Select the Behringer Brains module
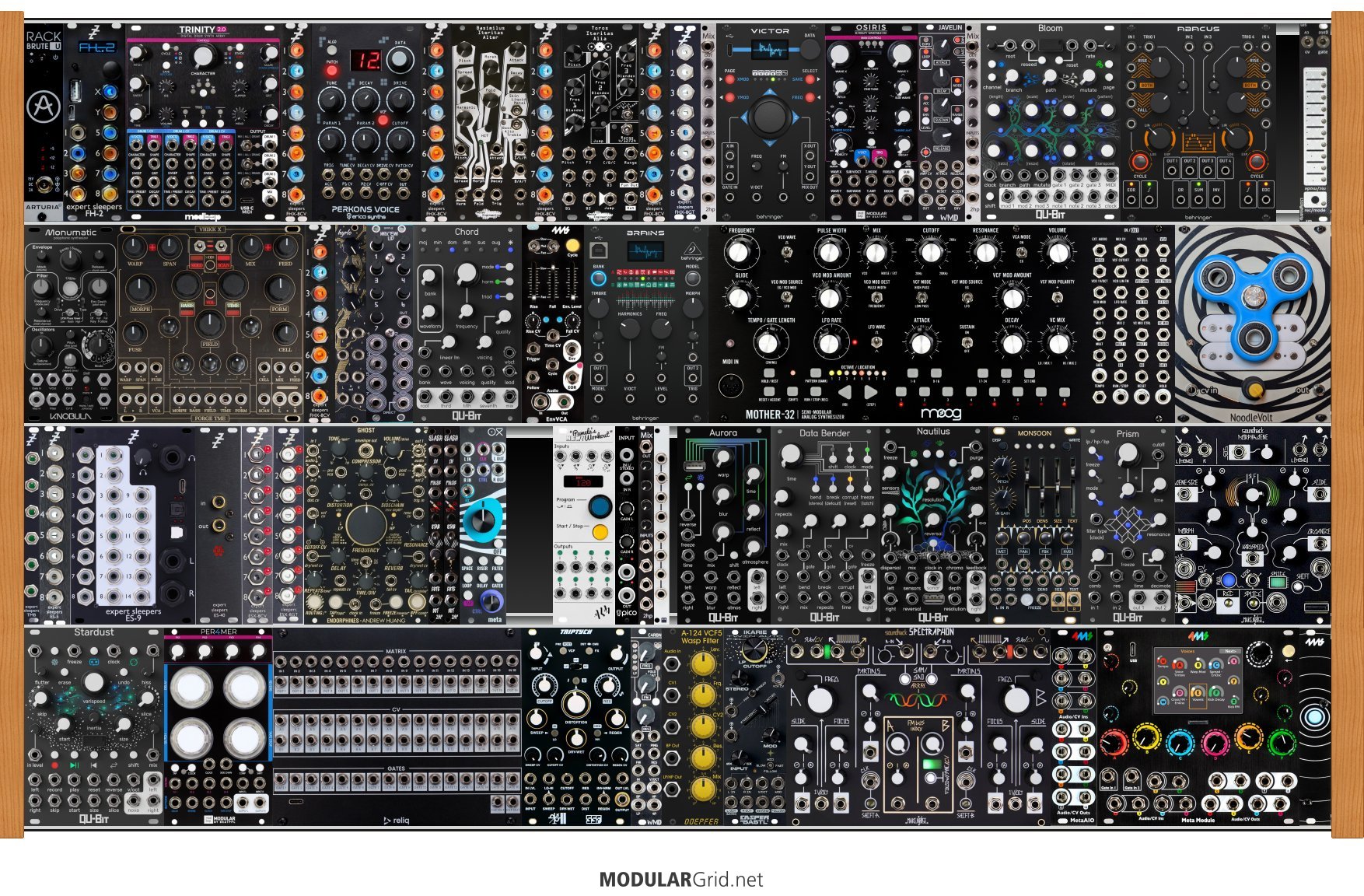The height and width of the screenshot is (896, 1364). 645,323
